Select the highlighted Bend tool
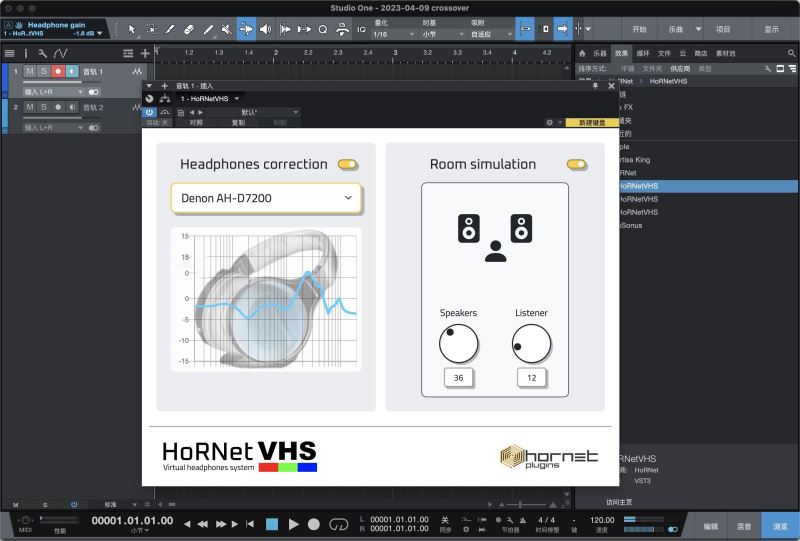Viewport: 800px width, 541px height. pos(246,29)
